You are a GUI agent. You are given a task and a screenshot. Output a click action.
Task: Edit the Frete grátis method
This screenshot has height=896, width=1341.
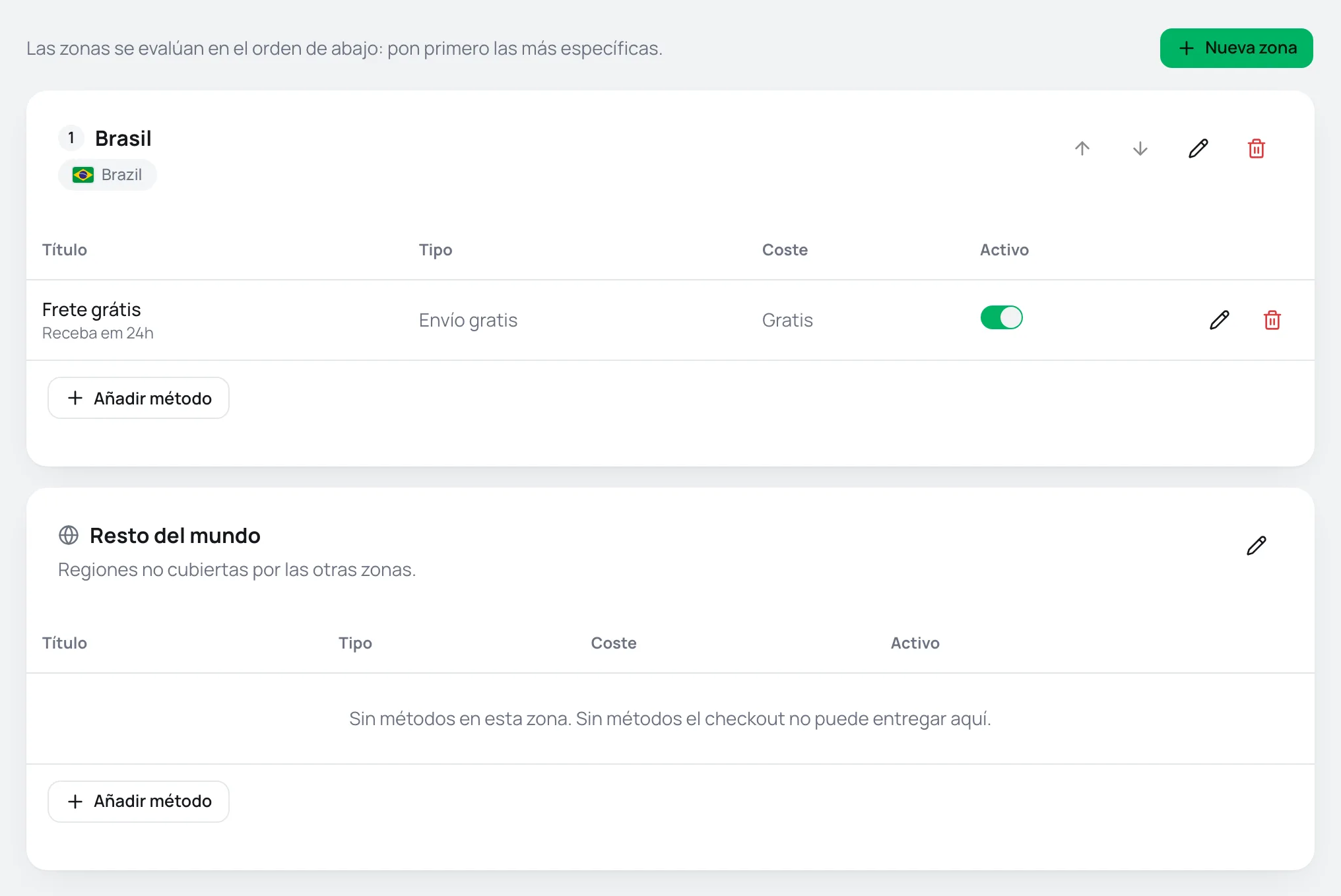[1220, 320]
